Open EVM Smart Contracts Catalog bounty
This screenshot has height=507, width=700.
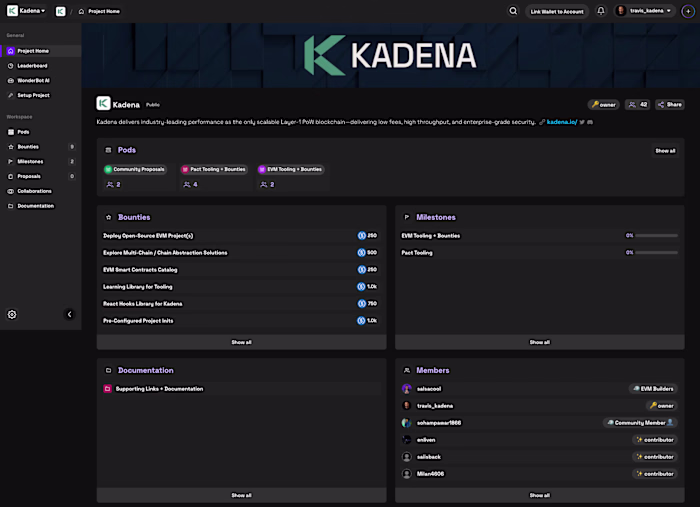pos(241,270)
